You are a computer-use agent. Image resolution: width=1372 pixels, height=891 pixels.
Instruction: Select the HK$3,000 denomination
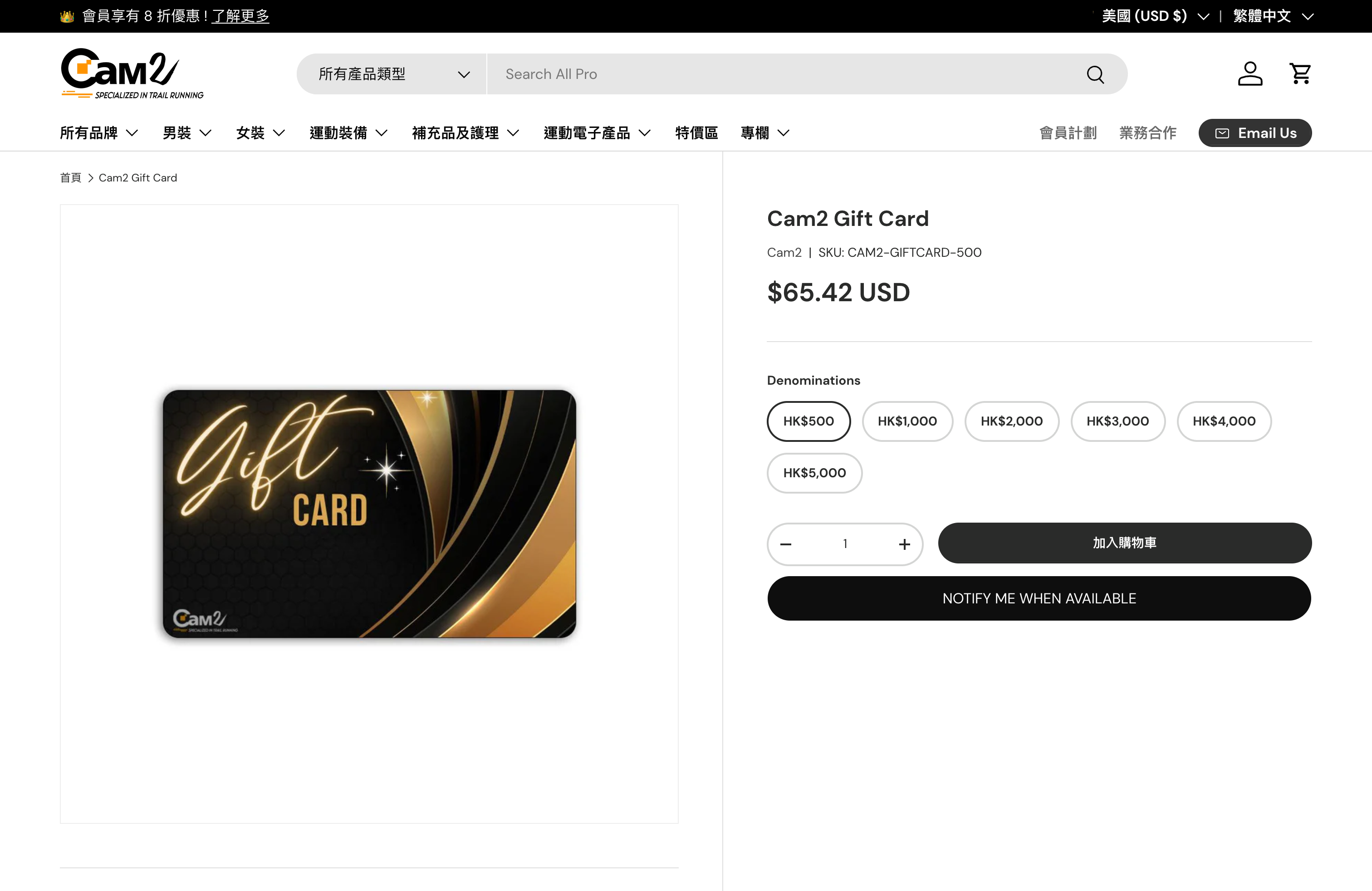(x=1118, y=421)
